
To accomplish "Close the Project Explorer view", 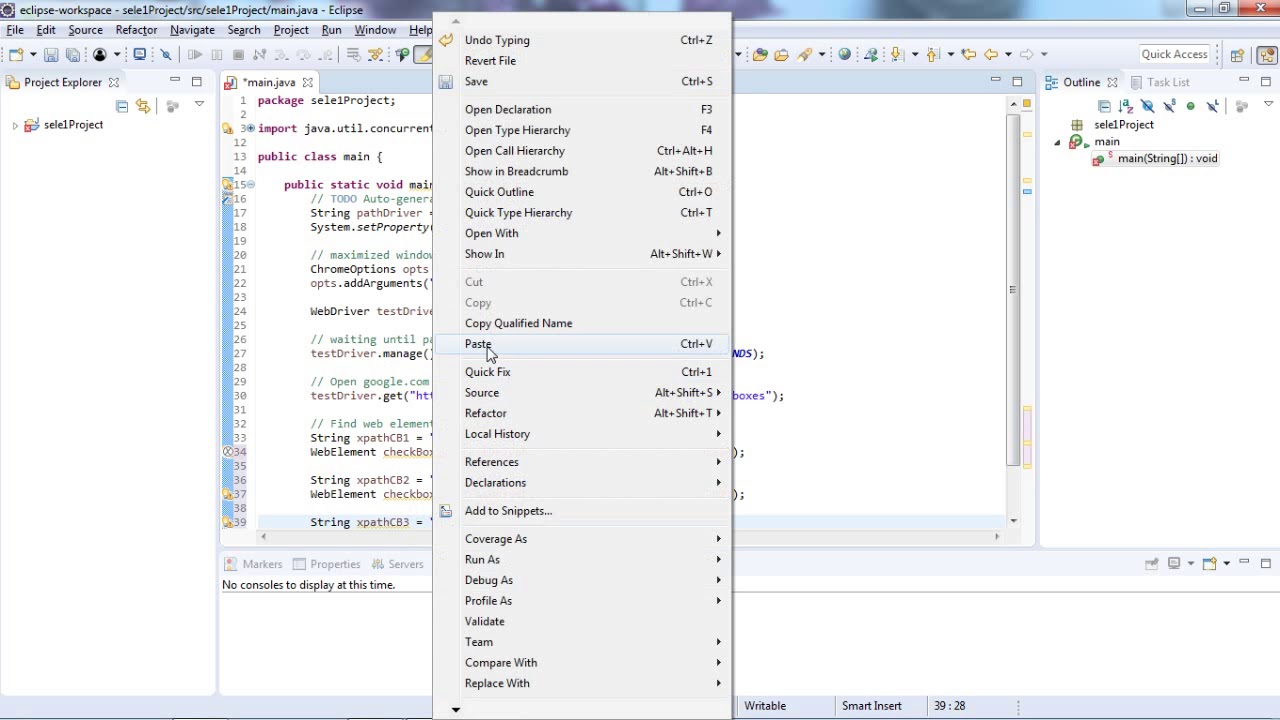I will (x=114, y=83).
